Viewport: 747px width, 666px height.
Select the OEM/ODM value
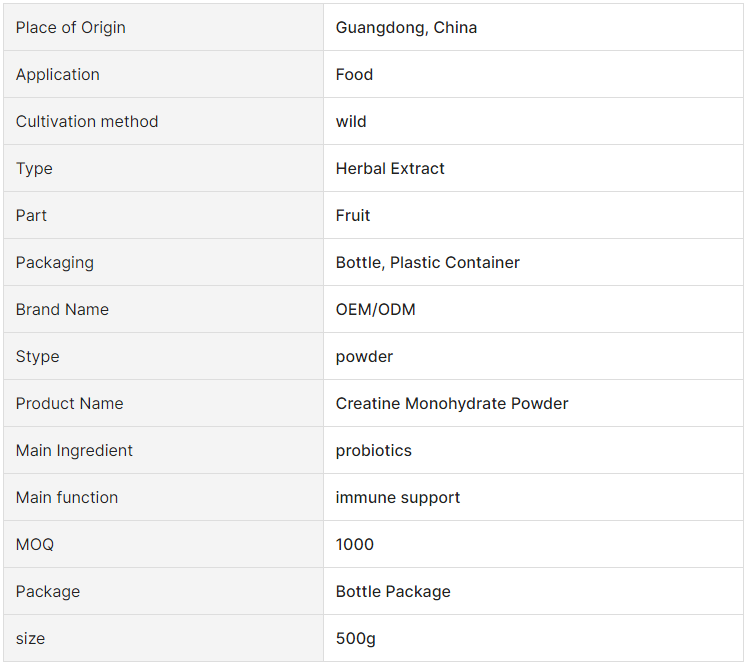tap(375, 310)
